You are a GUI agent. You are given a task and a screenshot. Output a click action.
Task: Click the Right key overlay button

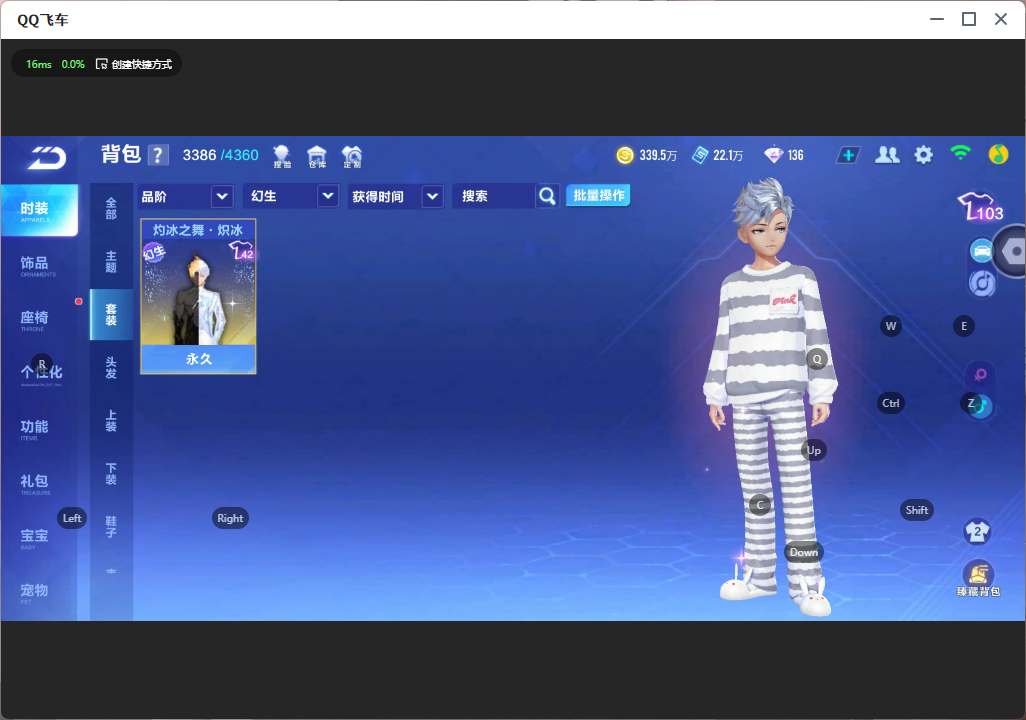click(x=230, y=518)
